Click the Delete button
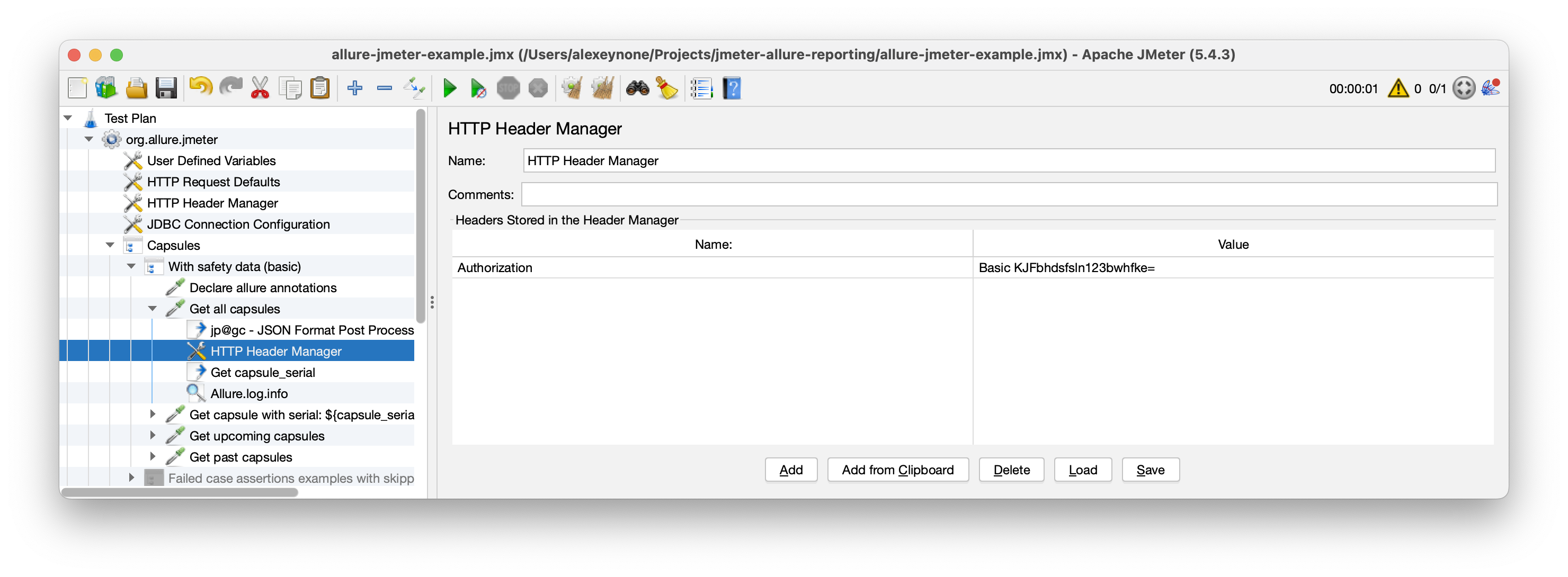Screen dimensions: 1568x577 click(1011, 470)
